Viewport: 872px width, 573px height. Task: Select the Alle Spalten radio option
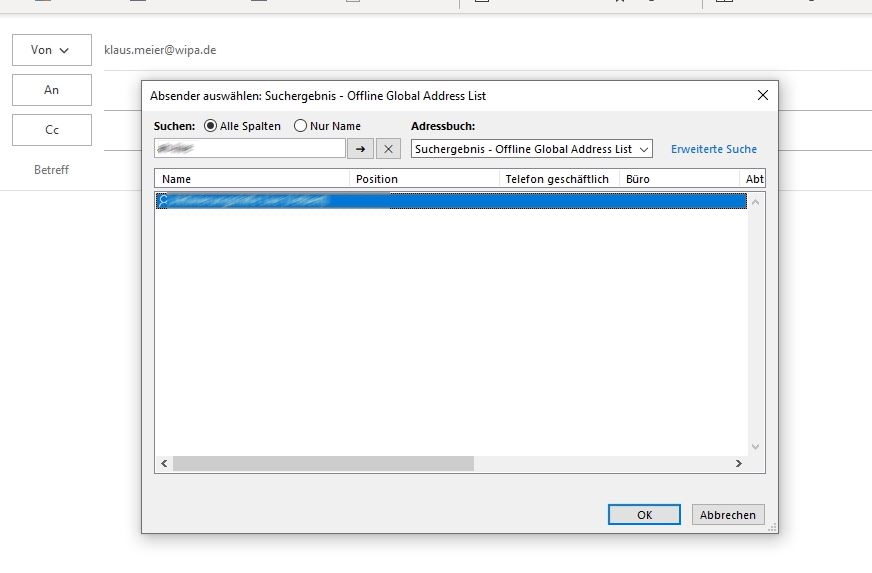(211, 126)
